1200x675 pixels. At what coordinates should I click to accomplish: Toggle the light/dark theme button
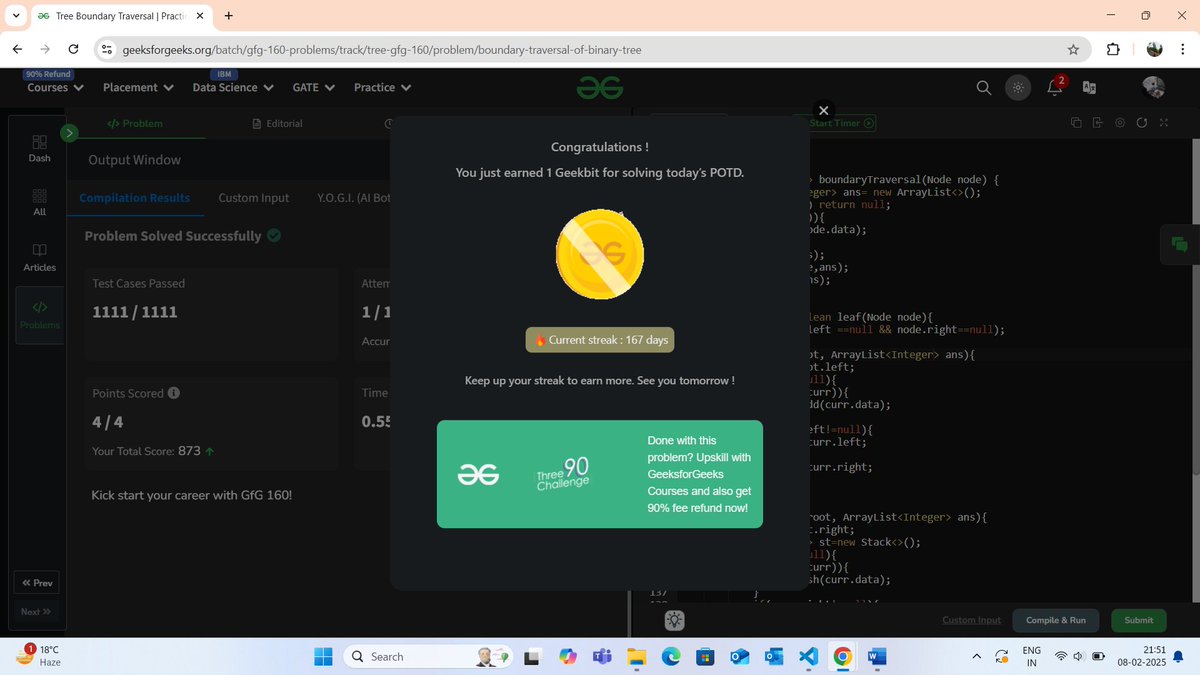pos(1018,88)
